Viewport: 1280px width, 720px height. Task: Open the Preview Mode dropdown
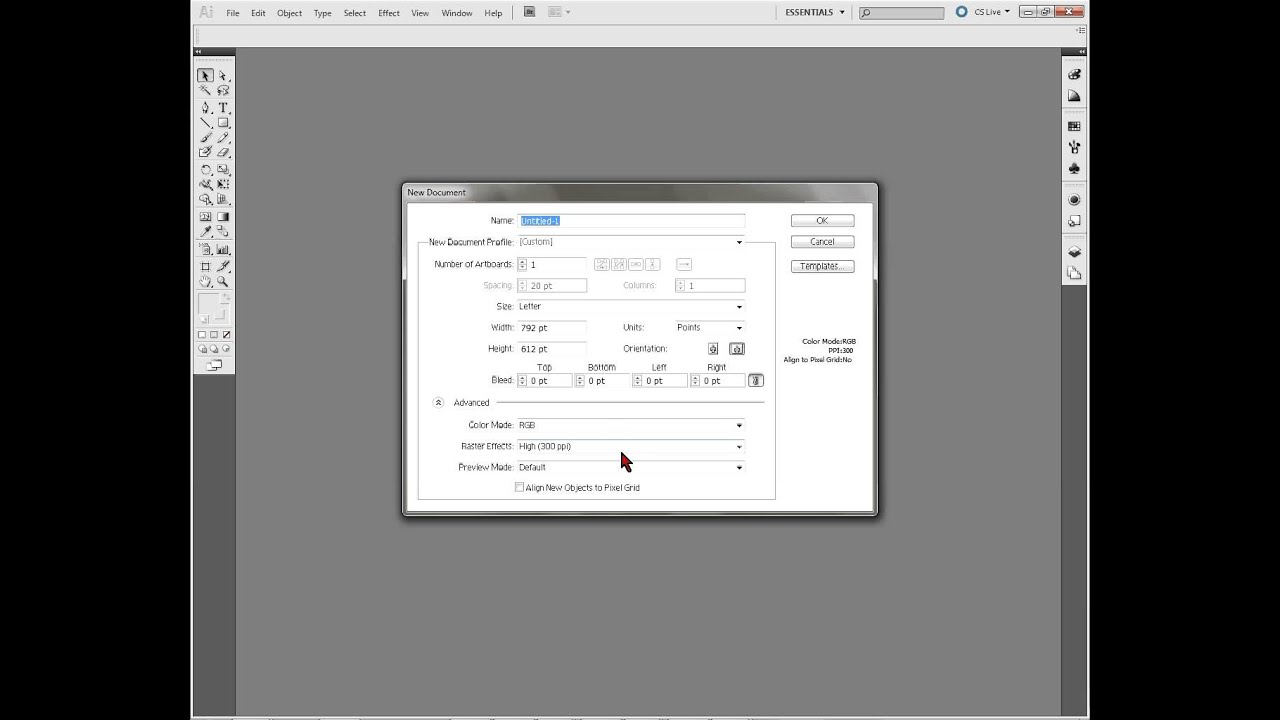(631, 467)
